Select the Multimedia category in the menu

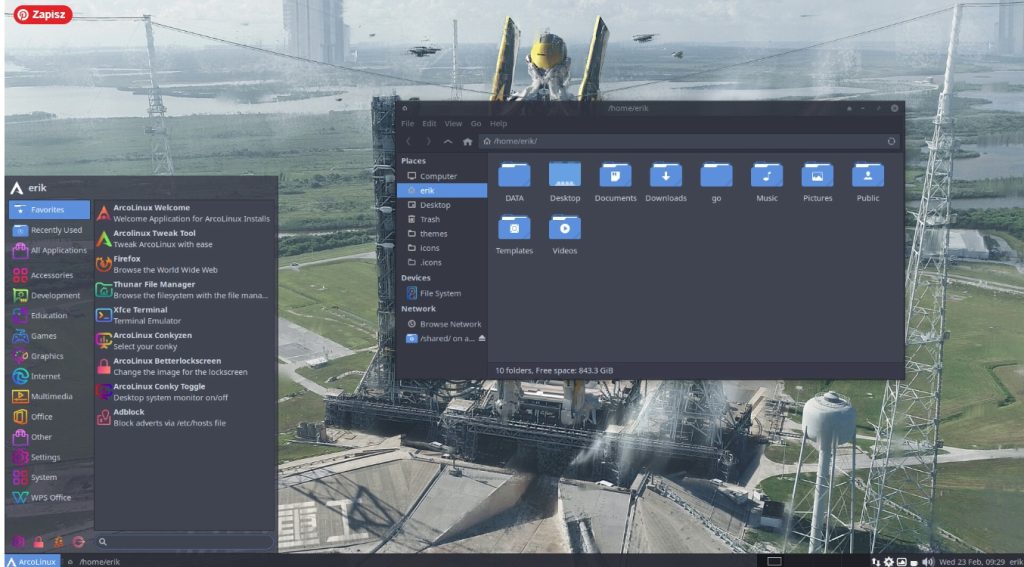coord(50,397)
